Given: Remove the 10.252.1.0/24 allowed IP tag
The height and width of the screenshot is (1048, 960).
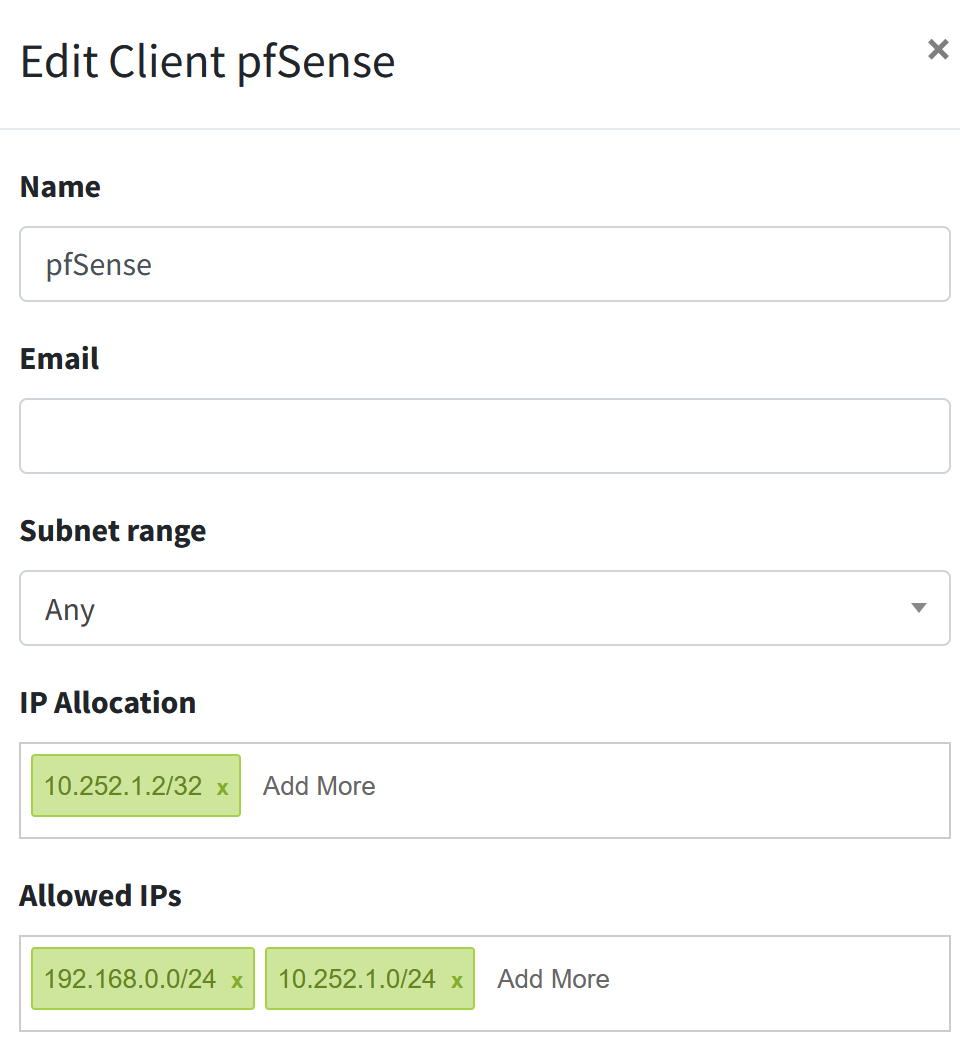Looking at the screenshot, I should [457, 981].
